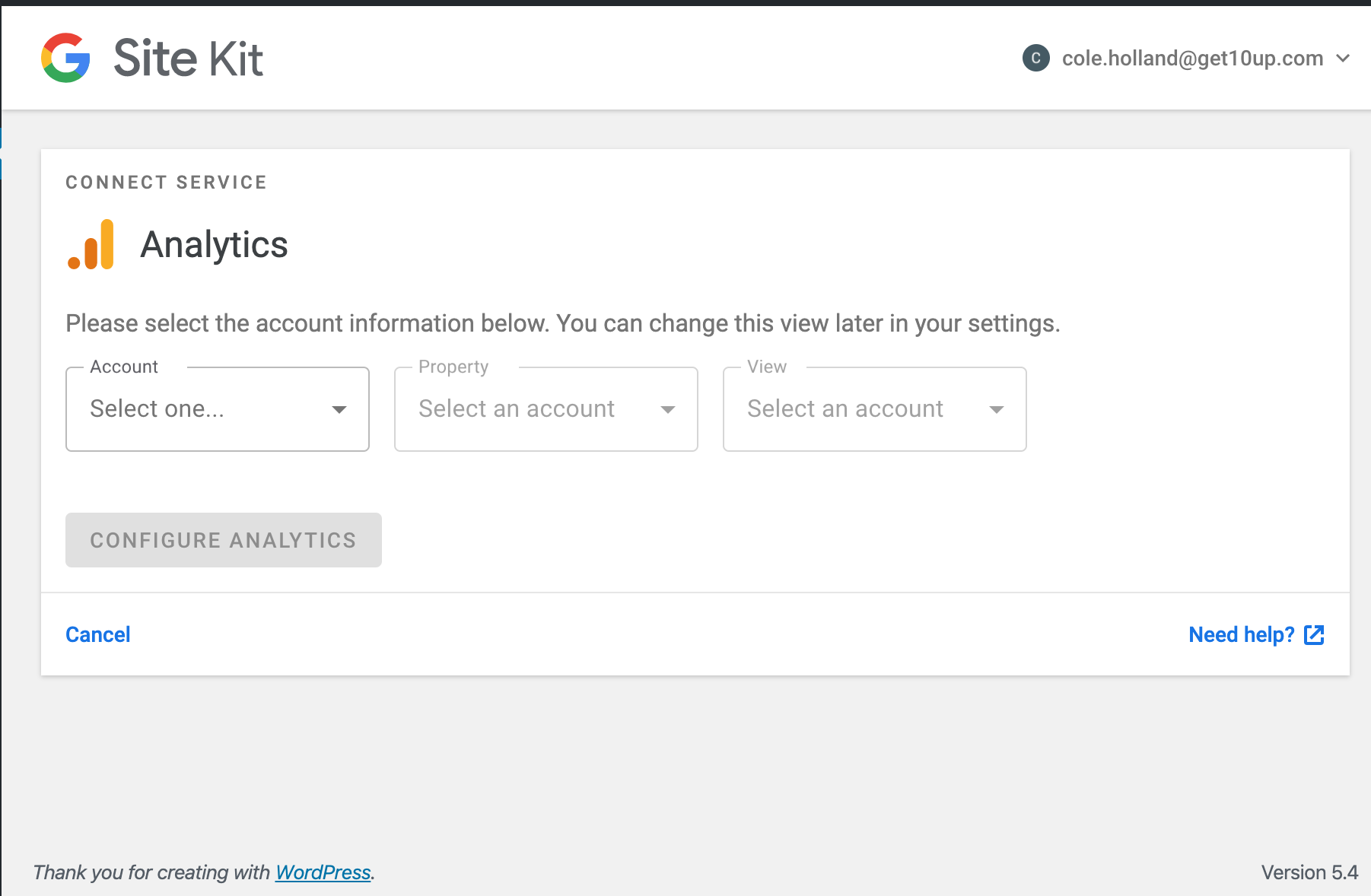Click the Analytics bar chart icon
Image resolution: width=1371 pixels, height=896 pixels.
point(91,244)
